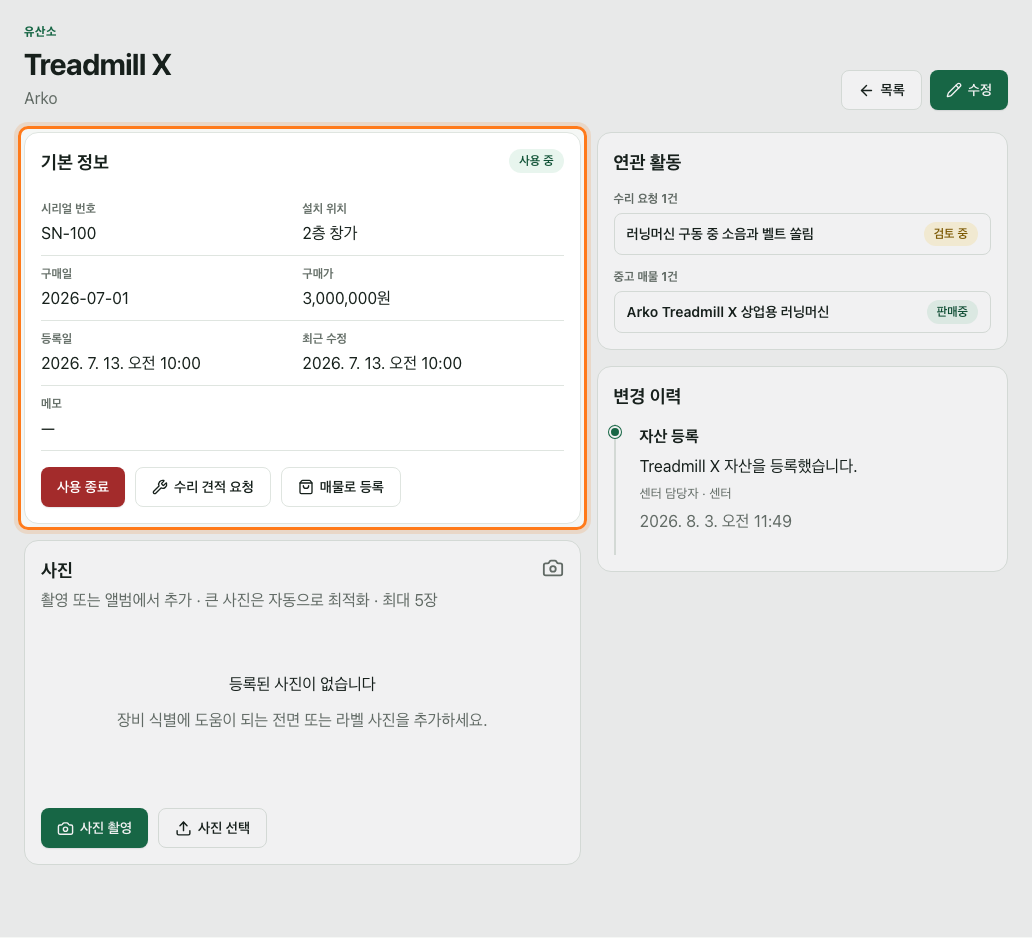Open listing Arko Treadmill X 상업용 러닝머신
Viewport: 1032px width, 938px height.
[x=802, y=312]
